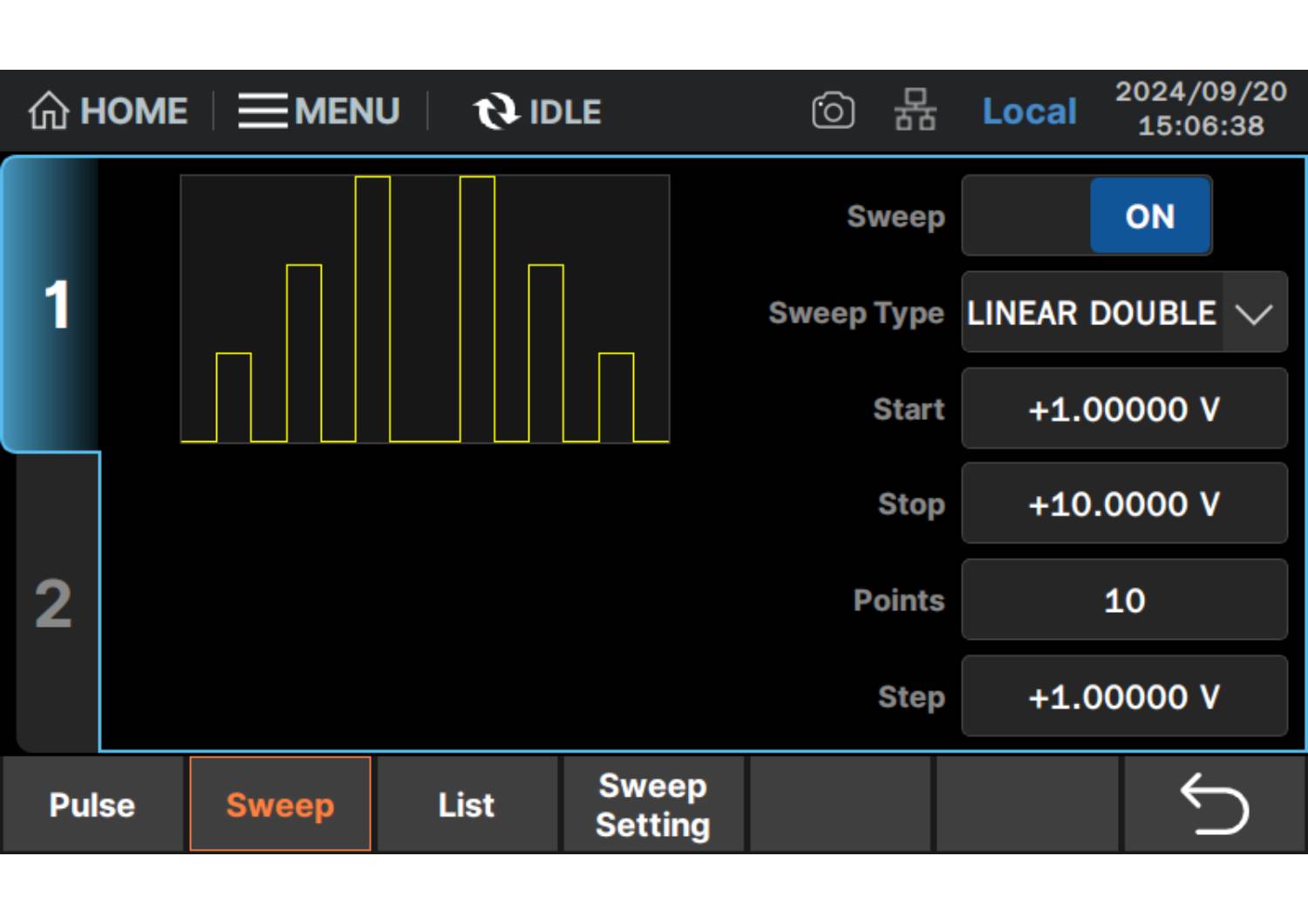
Task: Click the IDLE status cycle icon
Action: (x=495, y=112)
